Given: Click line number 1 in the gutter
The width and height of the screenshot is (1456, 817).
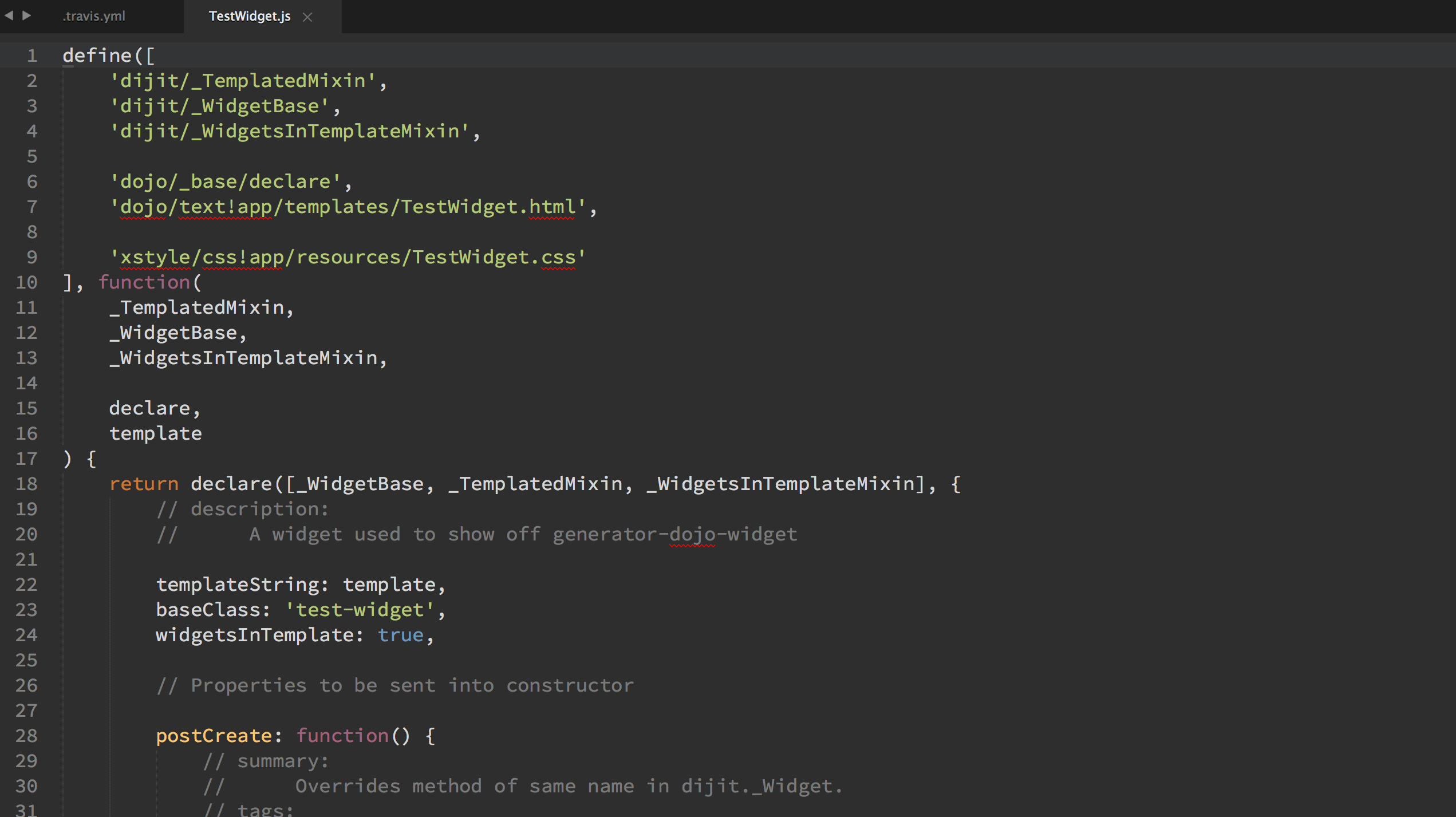Looking at the screenshot, I should click(x=32, y=56).
